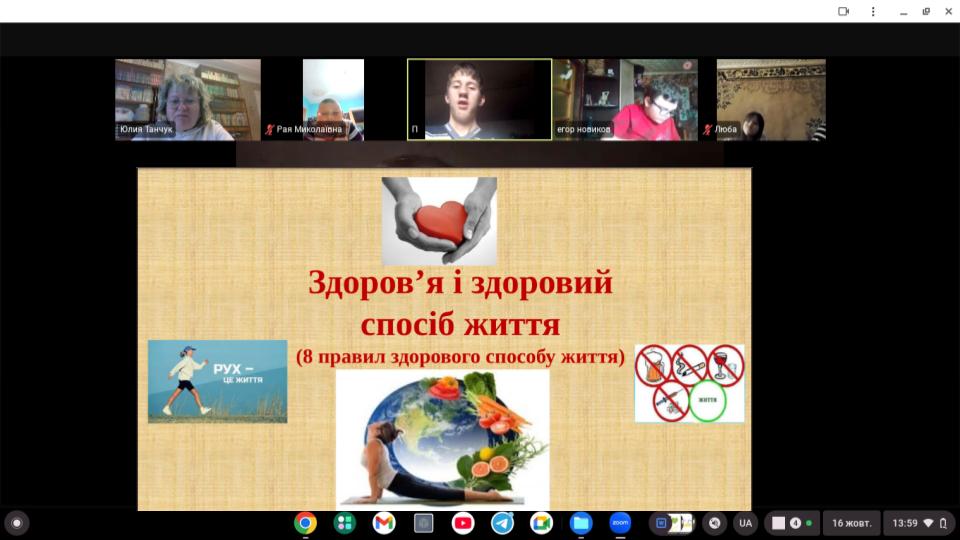Expand status tray showing 13:59
This screenshot has width=960, height=540.
919,522
